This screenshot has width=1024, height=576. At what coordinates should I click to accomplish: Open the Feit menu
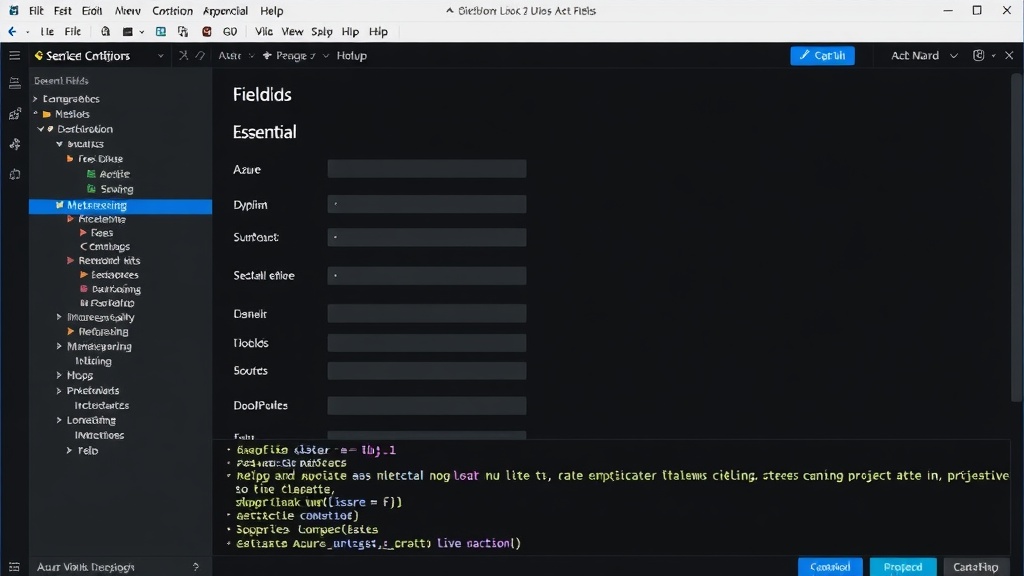tap(63, 10)
